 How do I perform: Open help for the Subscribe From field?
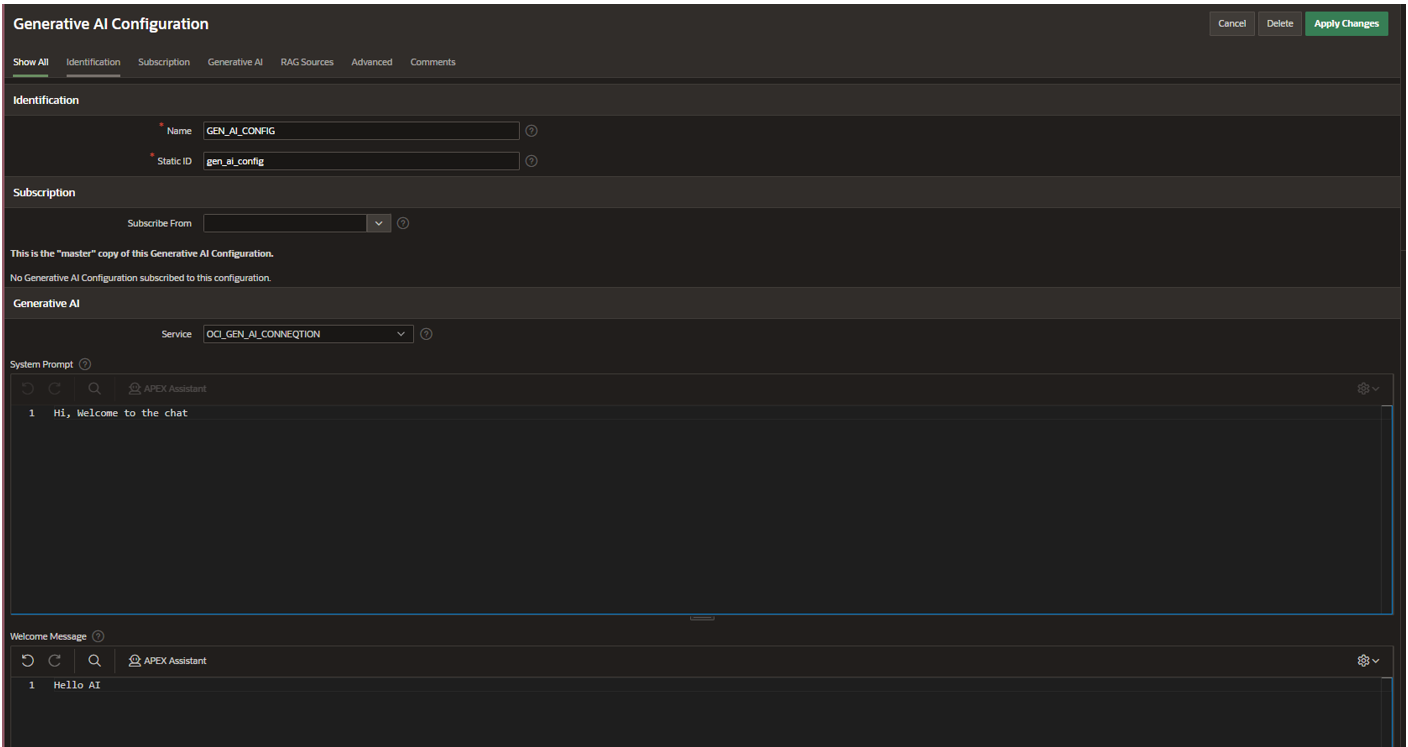coord(403,224)
